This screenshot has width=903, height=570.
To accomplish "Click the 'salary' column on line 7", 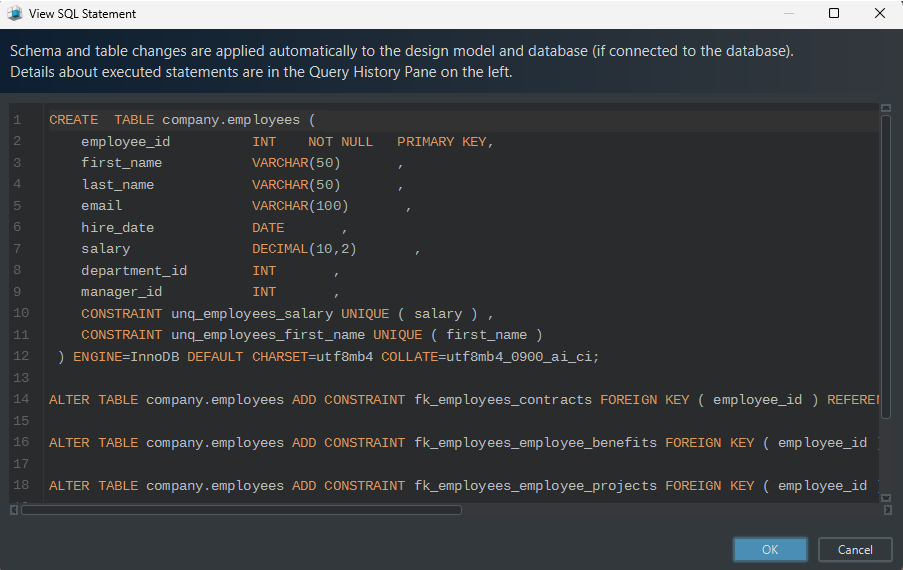I will pos(105,249).
